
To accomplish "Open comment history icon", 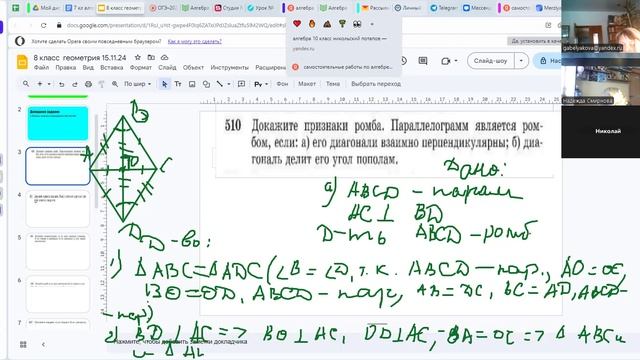I will (423, 61).
